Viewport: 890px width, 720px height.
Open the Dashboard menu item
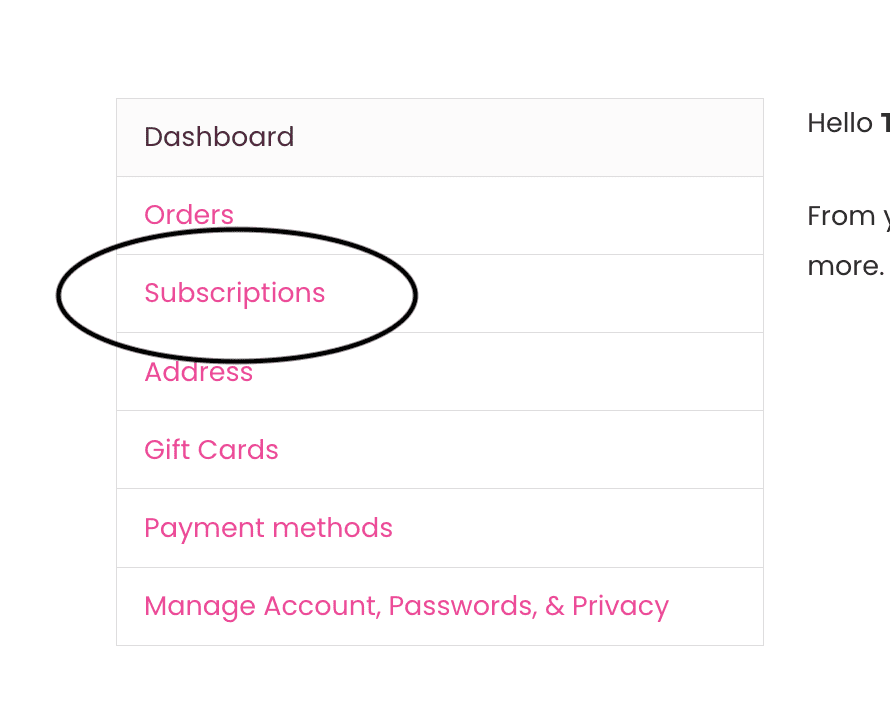(219, 137)
